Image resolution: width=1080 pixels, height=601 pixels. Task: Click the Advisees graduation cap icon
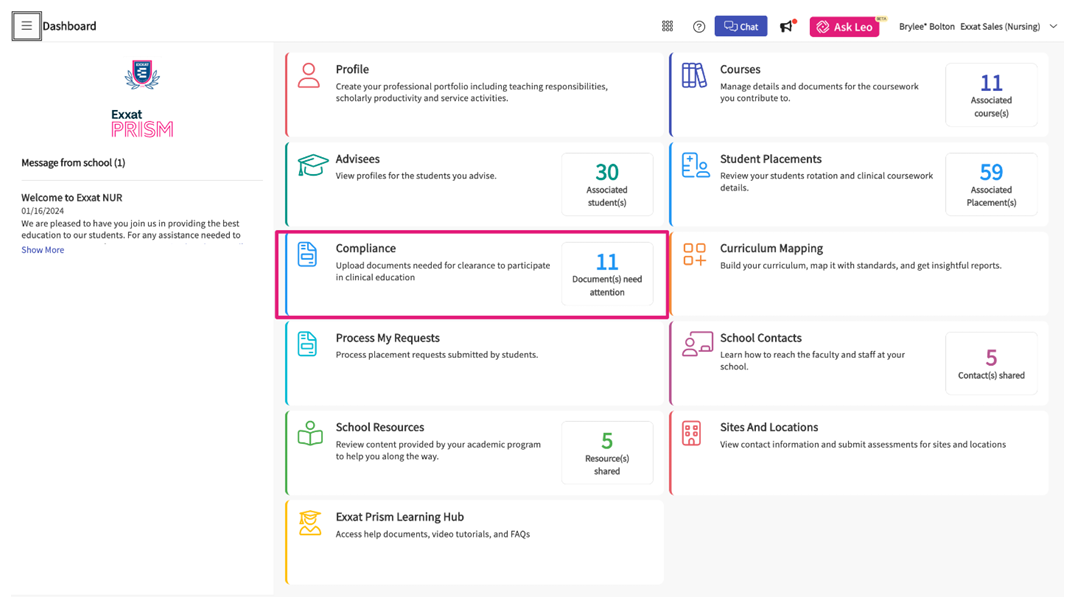pos(313,165)
